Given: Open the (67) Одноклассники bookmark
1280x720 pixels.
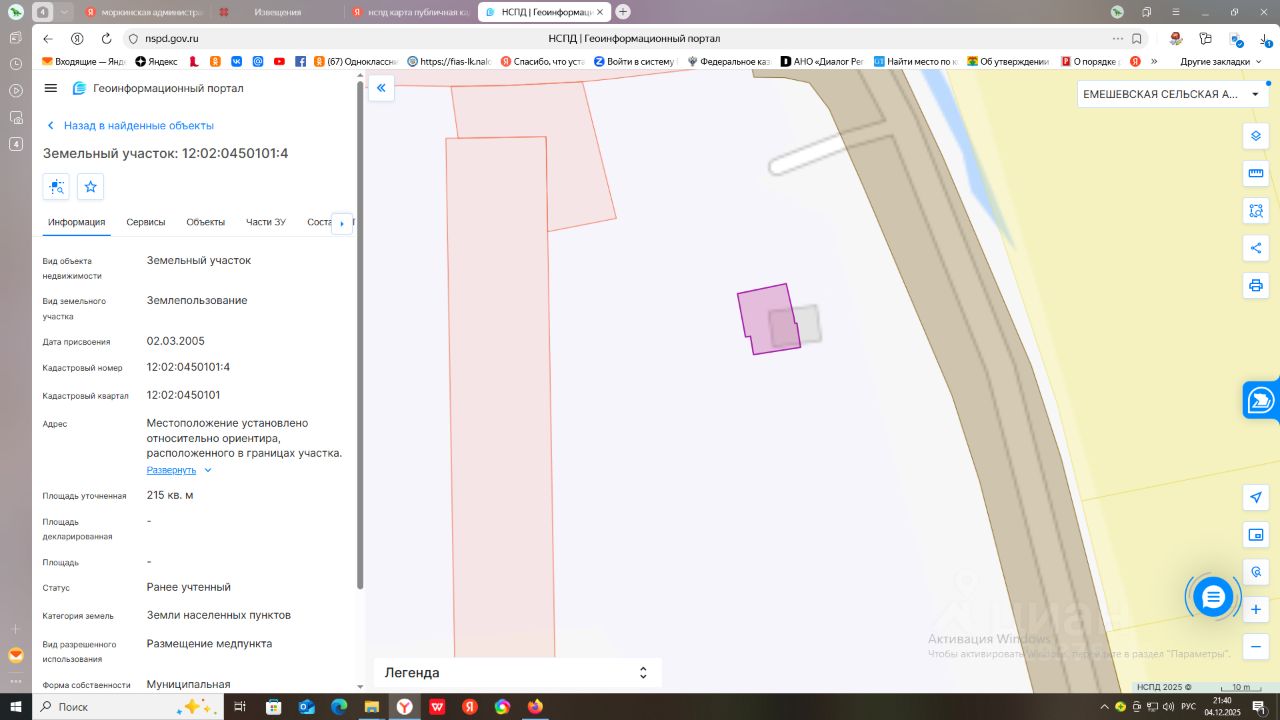Looking at the screenshot, I should pos(356,61).
